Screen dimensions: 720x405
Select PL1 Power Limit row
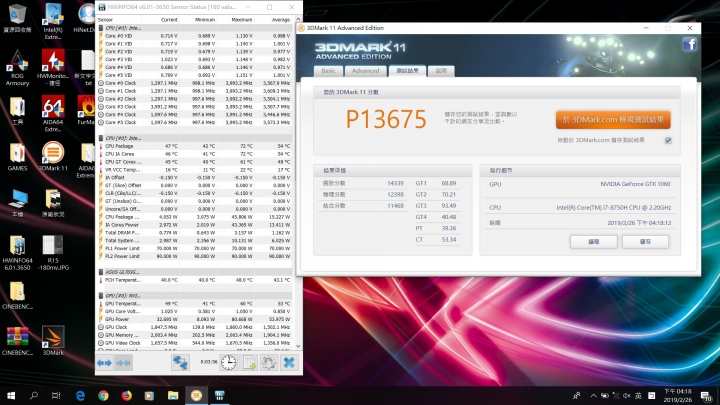click(195, 248)
